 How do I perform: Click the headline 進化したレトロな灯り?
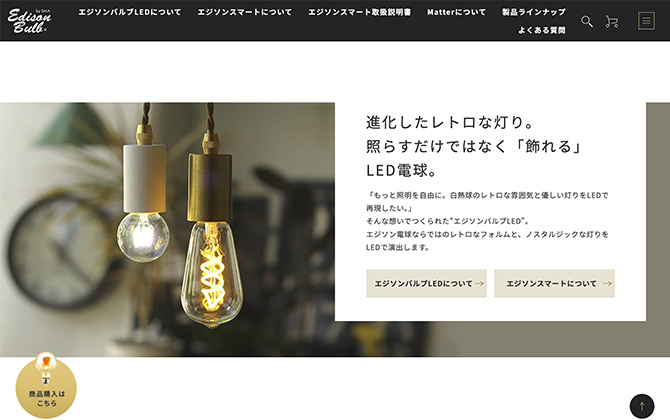[x=450, y=123]
